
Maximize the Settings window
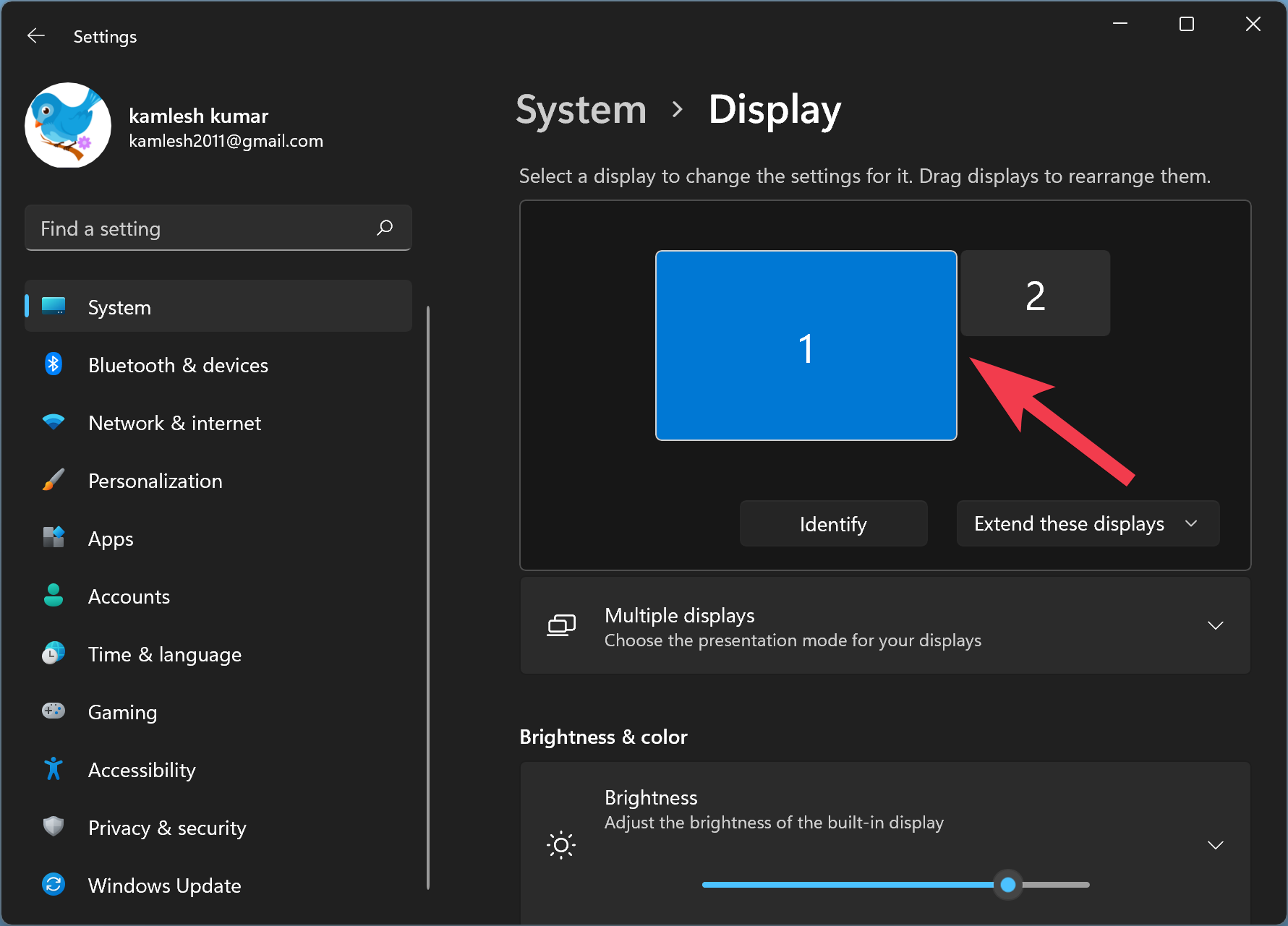(x=1187, y=24)
